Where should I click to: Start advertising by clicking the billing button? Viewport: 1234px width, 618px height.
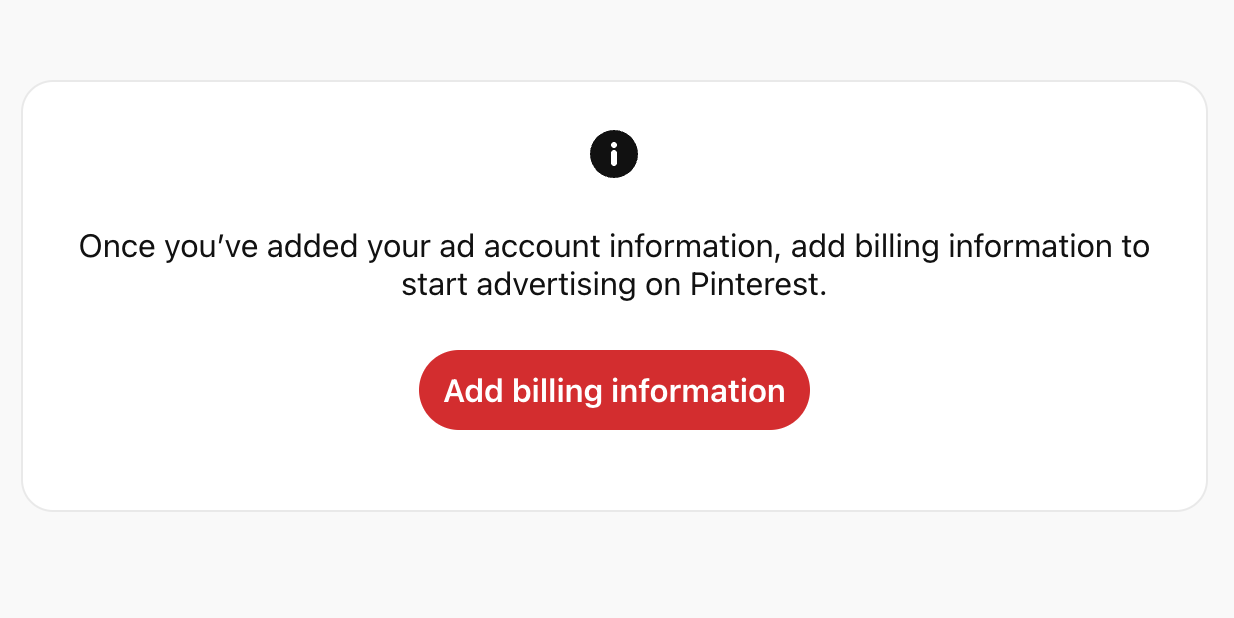[x=613, y=390]
